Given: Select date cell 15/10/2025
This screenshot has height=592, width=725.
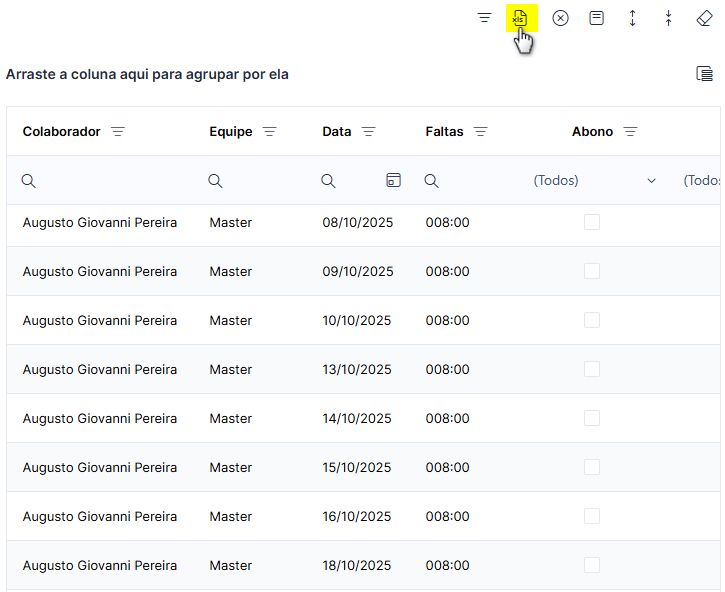Looking at the screenshot, I should pos(356,468).
